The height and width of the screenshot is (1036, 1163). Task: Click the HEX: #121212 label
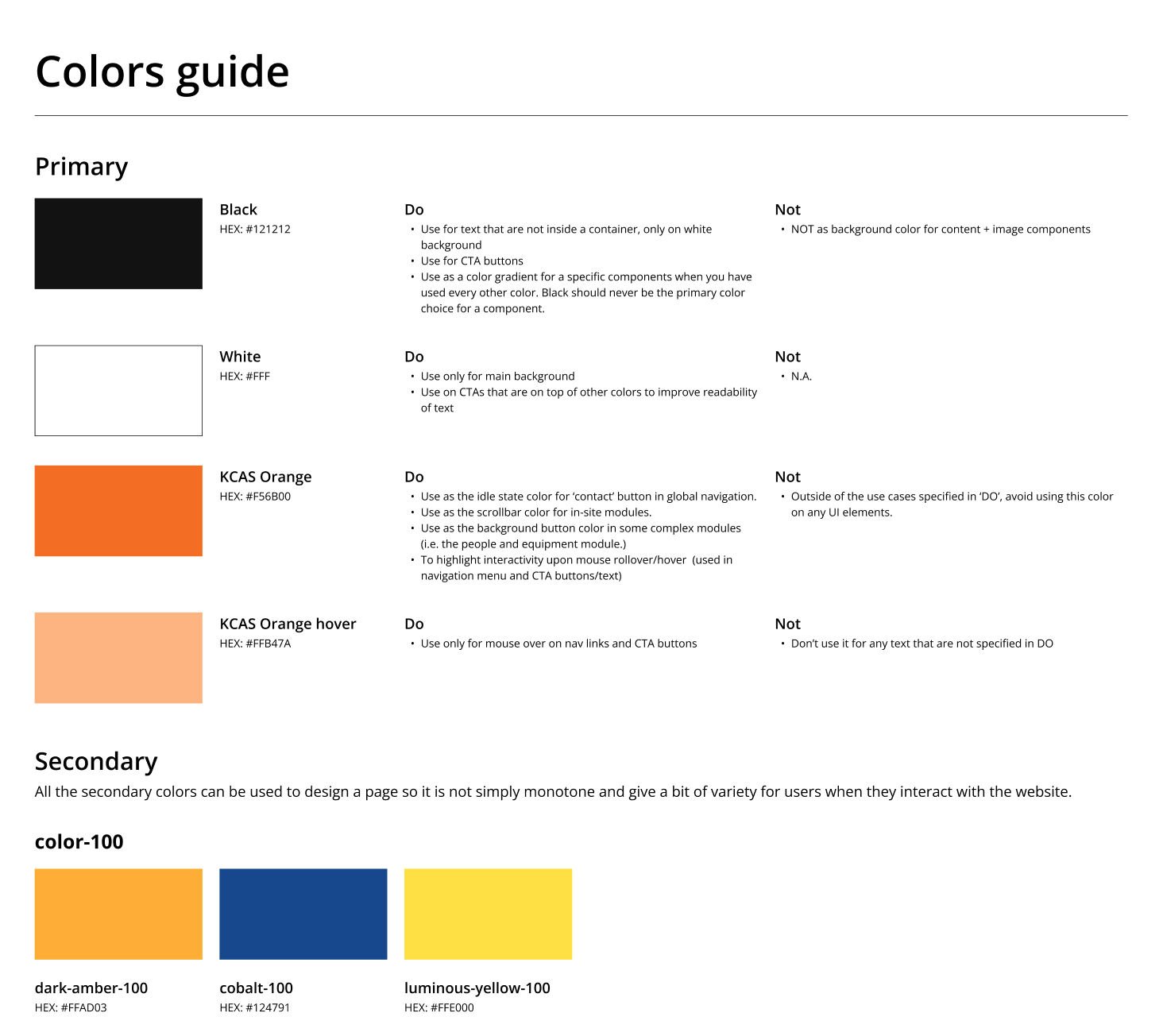(255, 229)
